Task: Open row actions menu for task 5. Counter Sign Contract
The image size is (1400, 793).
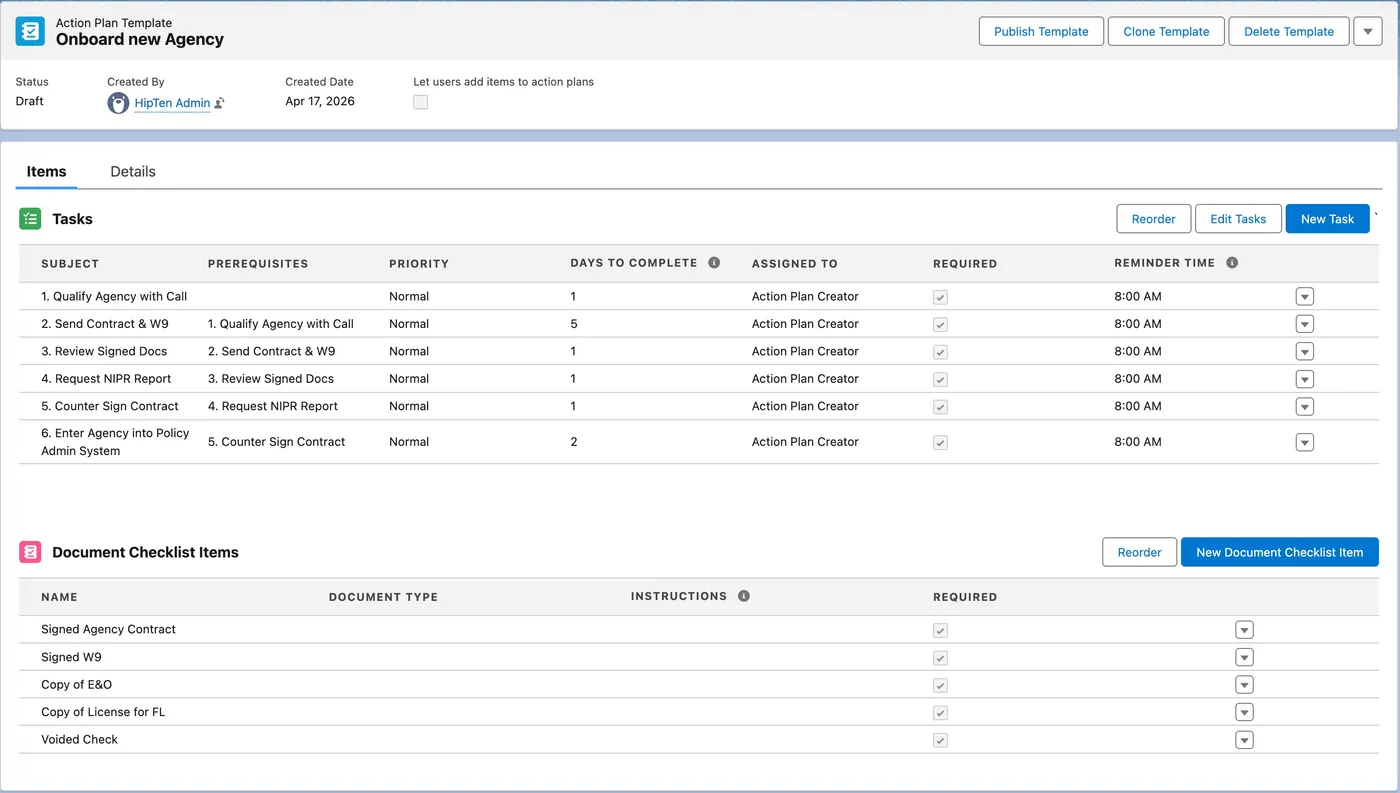Action: pos(1304,406)
